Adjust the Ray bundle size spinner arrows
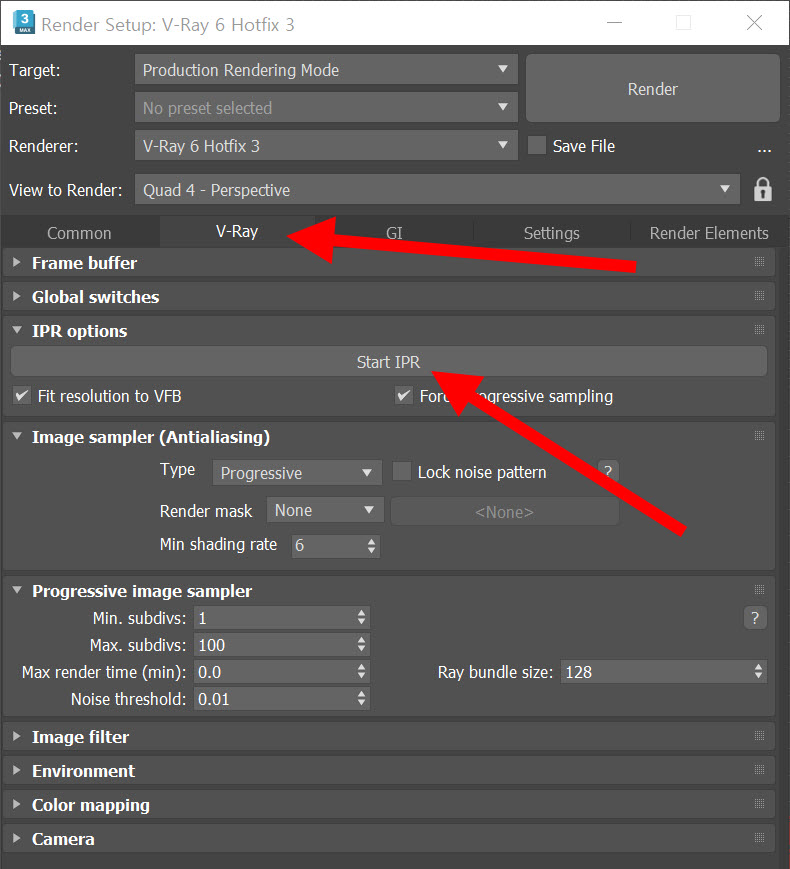790x869 pixels. pyautogui.click(x=758, y=672)
